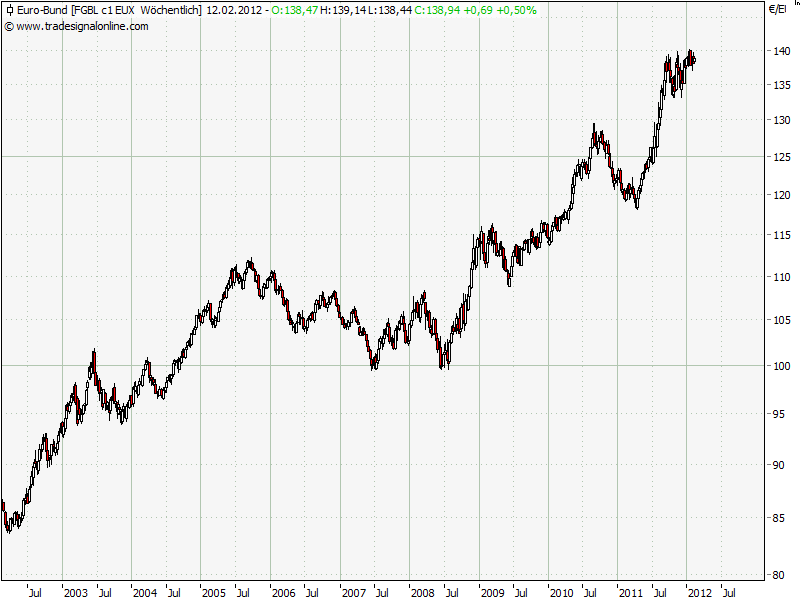Click the price axis label 95
The image size is (800, 600).
pos(779,414)
